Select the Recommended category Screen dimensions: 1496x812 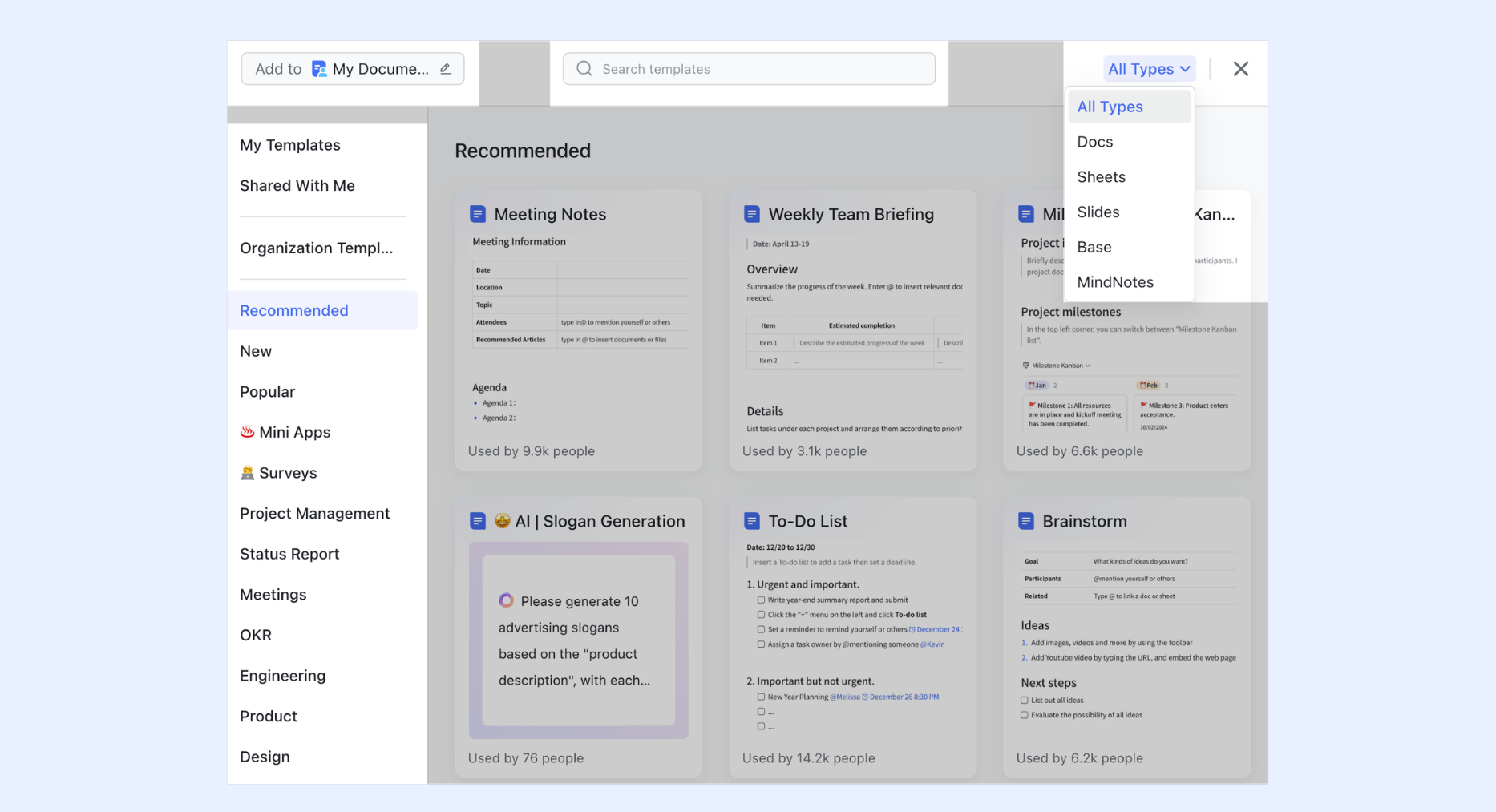pyautogui.click(x=323, y=310)
